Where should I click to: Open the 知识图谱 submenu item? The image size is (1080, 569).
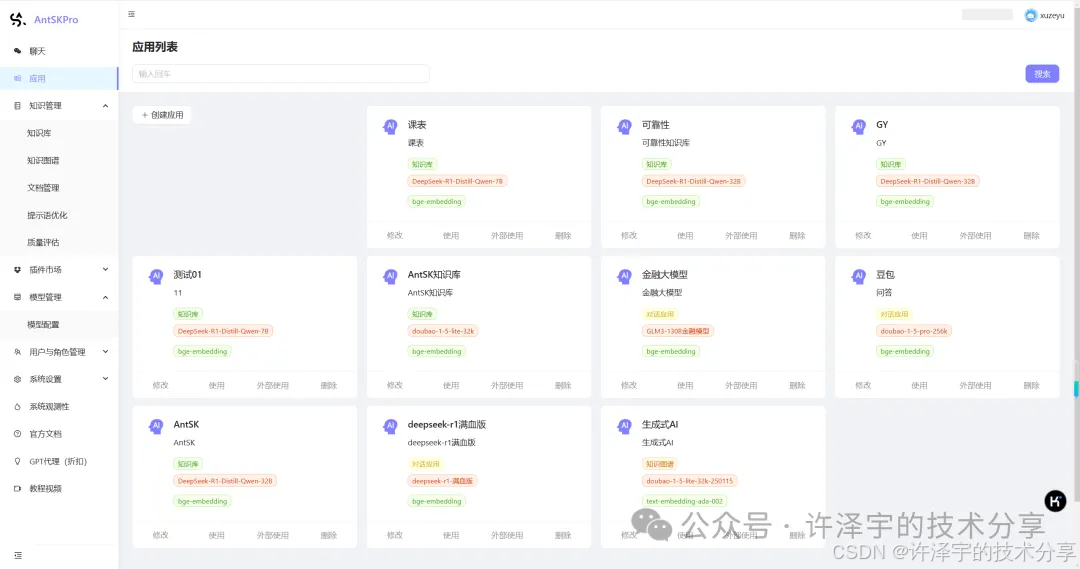tap(59, 161)
